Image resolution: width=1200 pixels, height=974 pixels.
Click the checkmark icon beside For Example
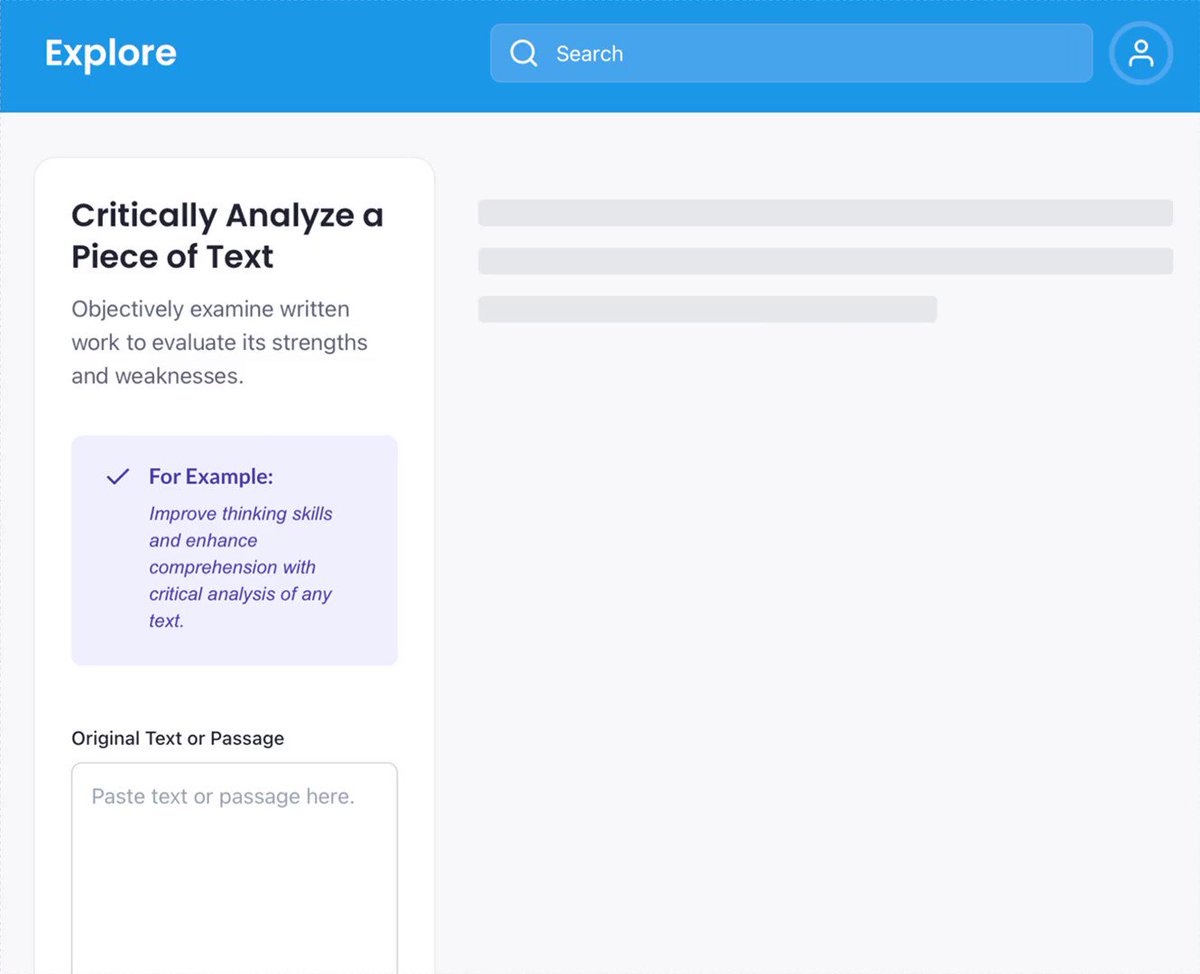(118, 477)
